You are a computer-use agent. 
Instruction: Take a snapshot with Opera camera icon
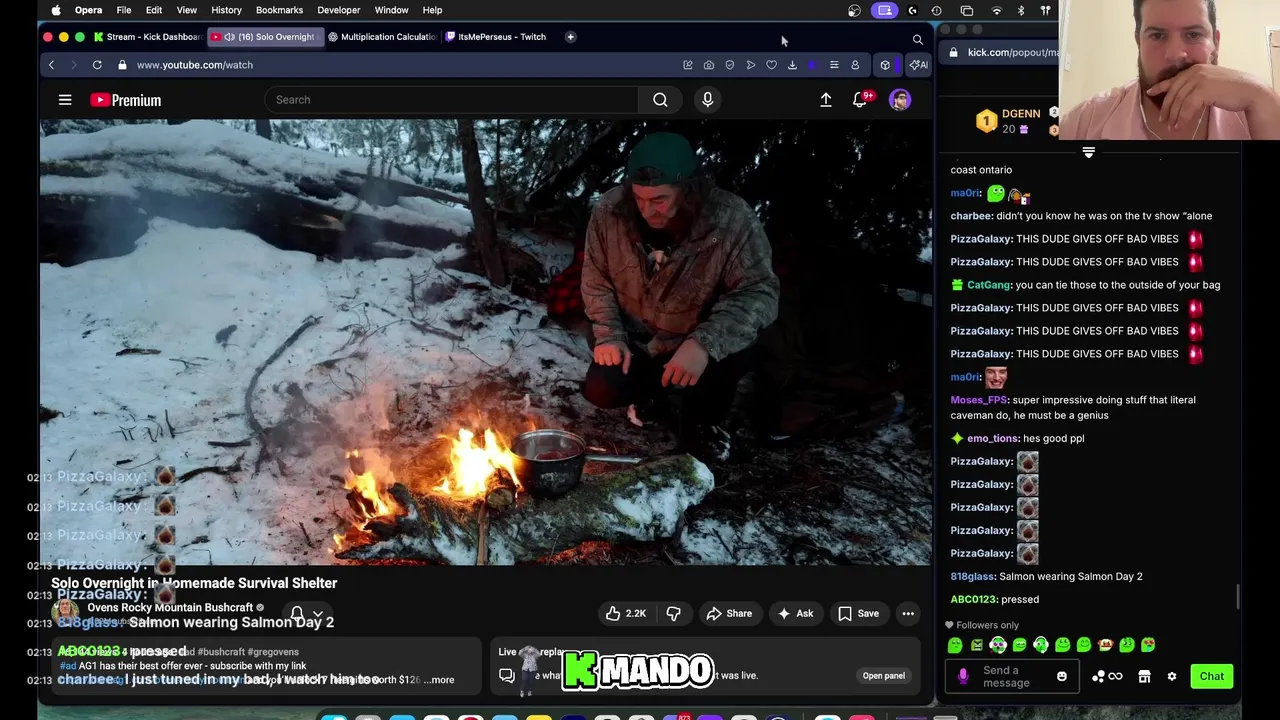pyautogui.click(x=709, y=65)
